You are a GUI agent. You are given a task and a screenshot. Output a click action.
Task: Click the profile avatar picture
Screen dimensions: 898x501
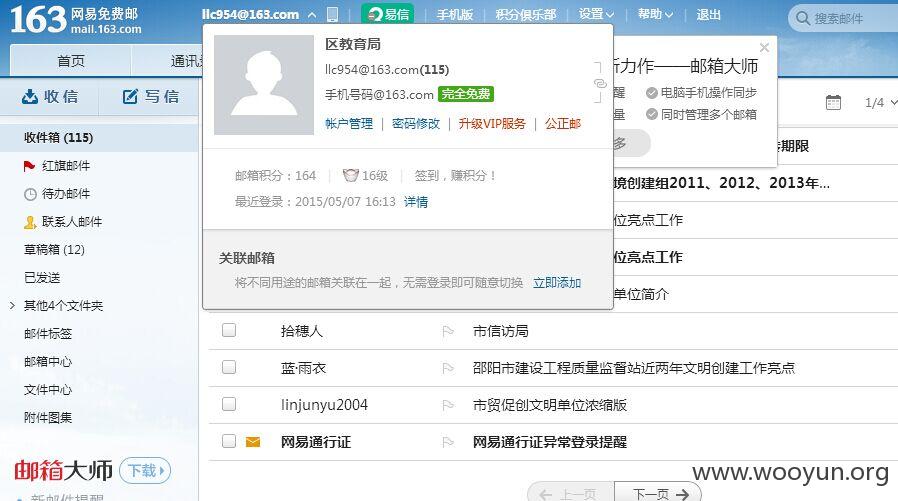263,85
